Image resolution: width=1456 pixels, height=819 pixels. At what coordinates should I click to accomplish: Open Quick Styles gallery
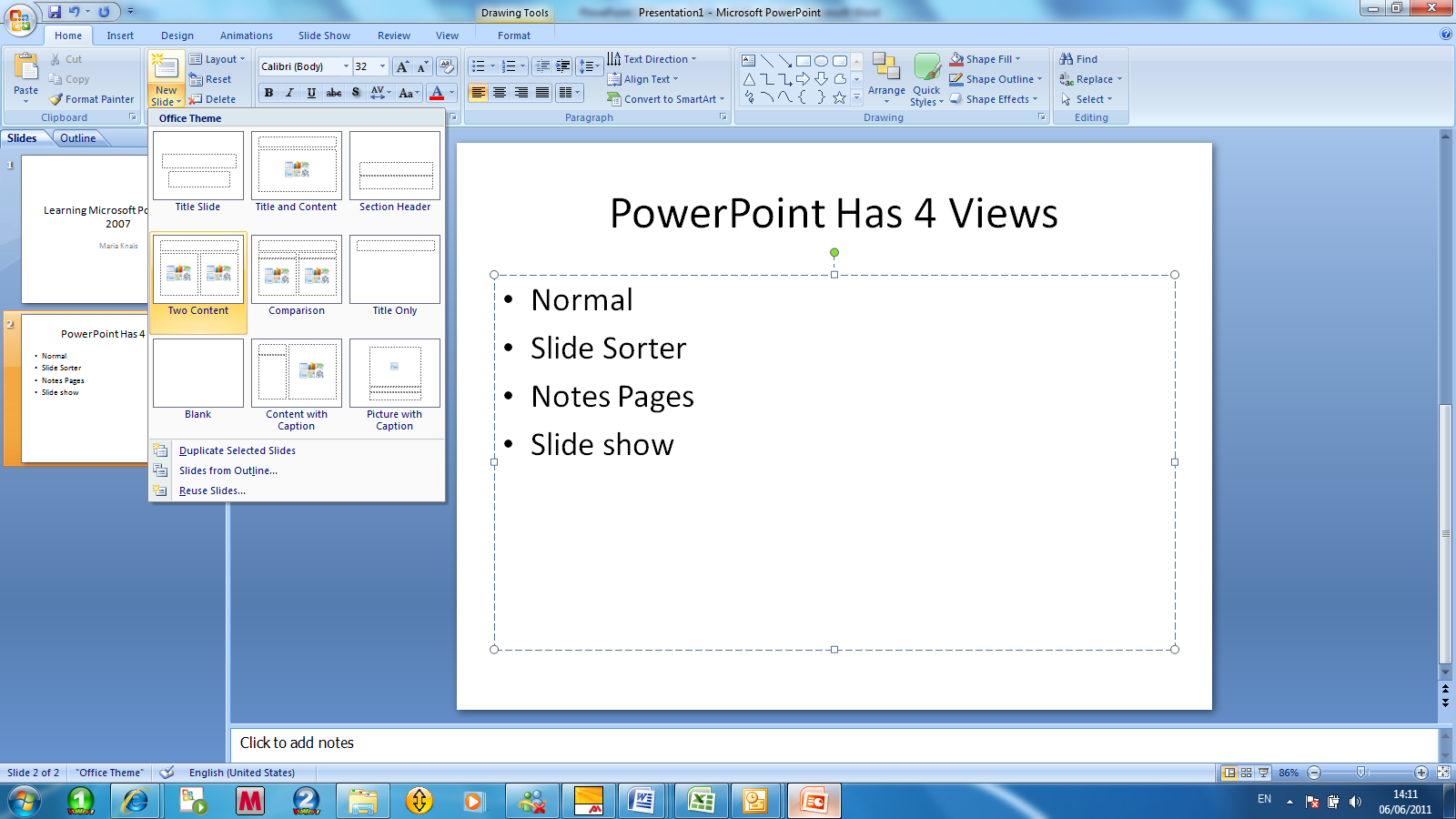pyautogui.click(x=926, y=79)
